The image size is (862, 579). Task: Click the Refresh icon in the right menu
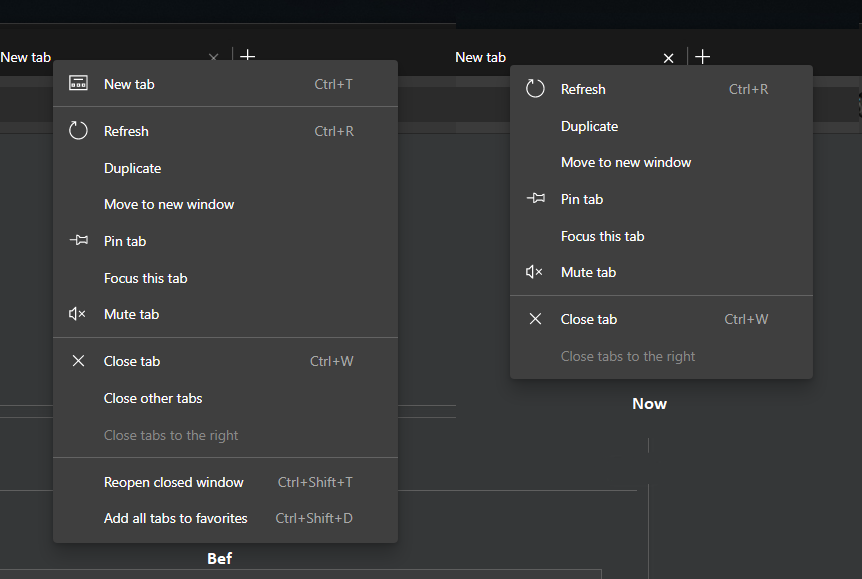pyautogui.click(x=535, y=89)
